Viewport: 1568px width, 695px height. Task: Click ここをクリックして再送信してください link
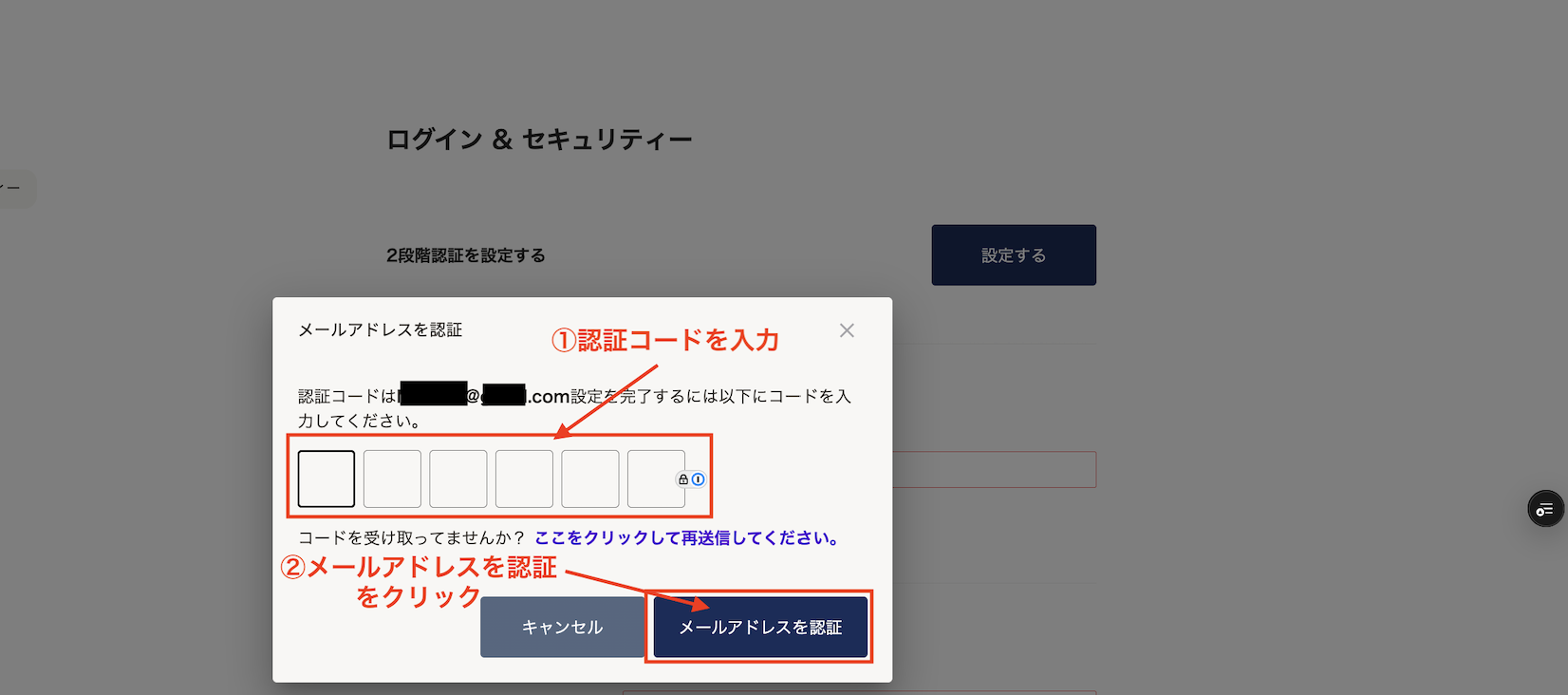coord(687,538)
